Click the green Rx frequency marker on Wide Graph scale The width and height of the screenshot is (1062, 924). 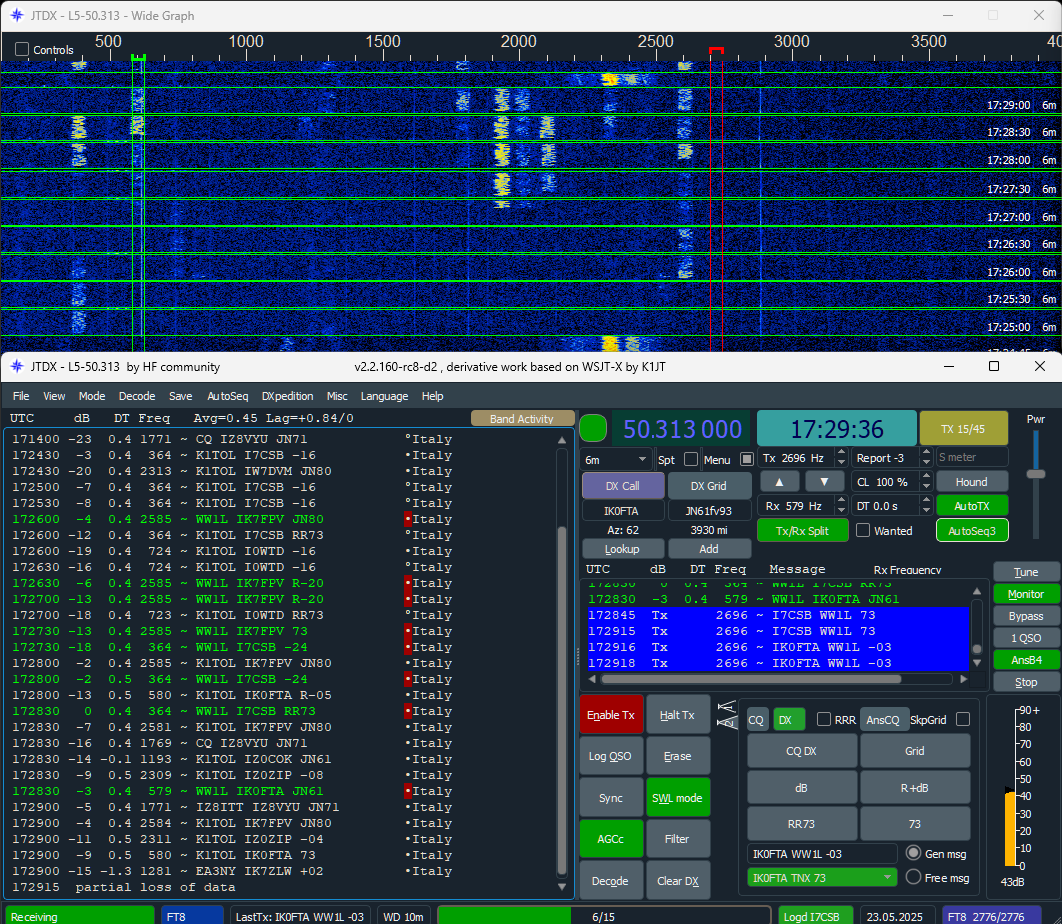point(138,58)
